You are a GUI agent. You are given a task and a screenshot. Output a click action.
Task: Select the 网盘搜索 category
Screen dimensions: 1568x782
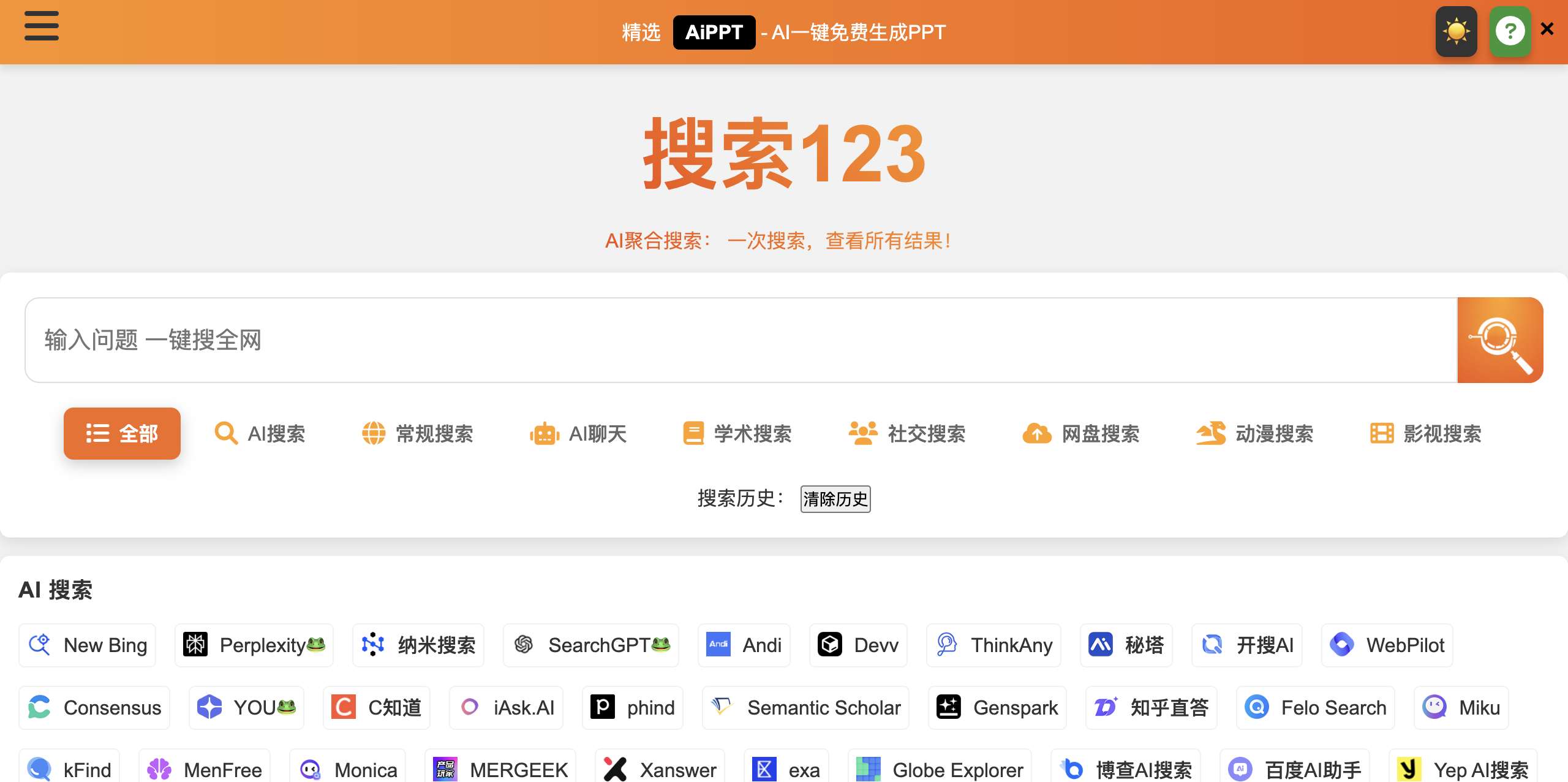pos(1082,434)
